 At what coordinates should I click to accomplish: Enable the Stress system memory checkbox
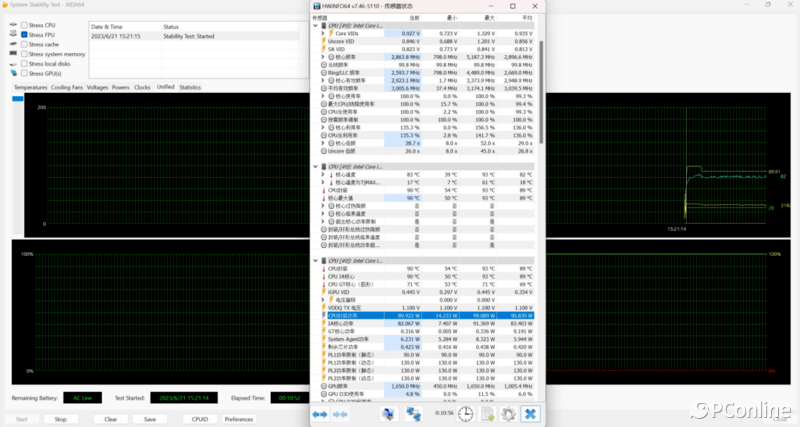[24, 54]
